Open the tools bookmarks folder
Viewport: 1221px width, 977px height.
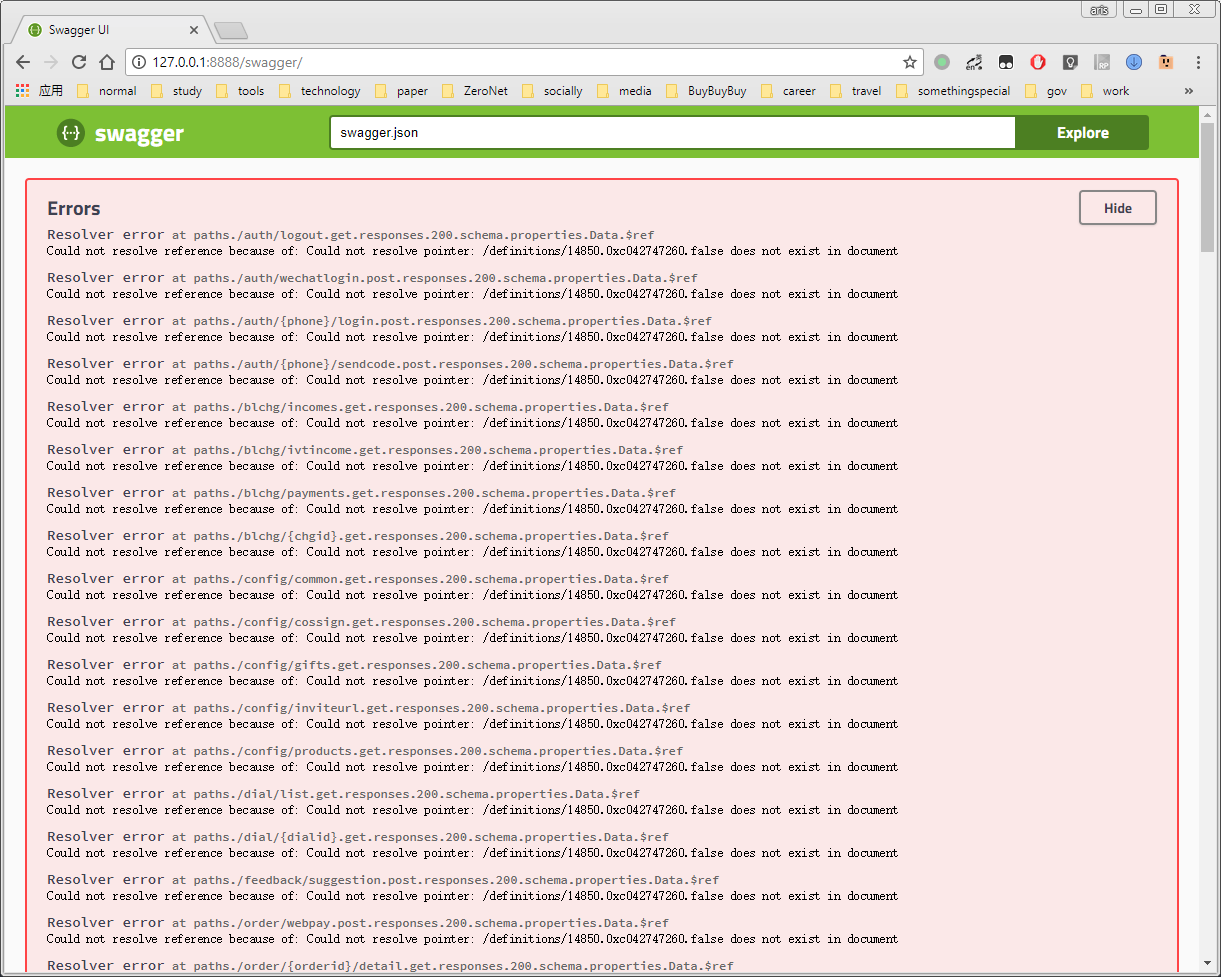tap(240, 91)
